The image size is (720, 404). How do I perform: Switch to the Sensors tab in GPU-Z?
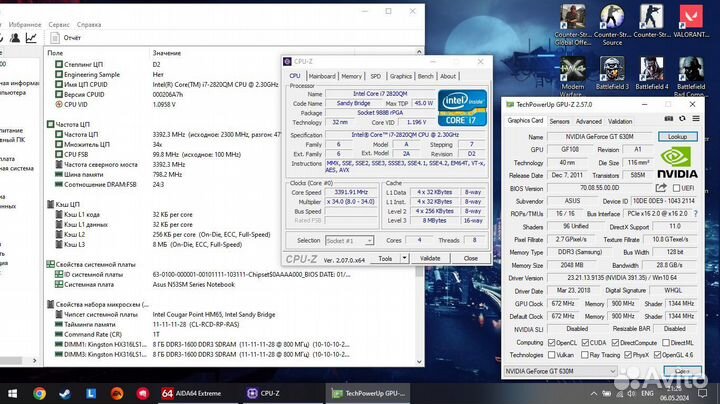[x=559, y=121]
